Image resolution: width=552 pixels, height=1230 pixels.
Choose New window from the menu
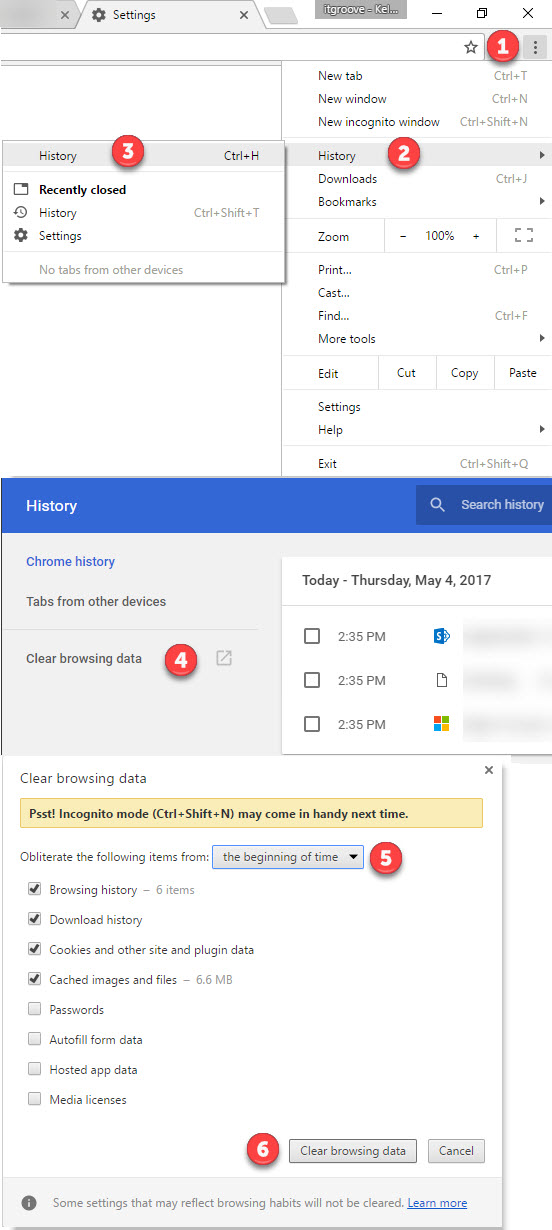[416, 99]
